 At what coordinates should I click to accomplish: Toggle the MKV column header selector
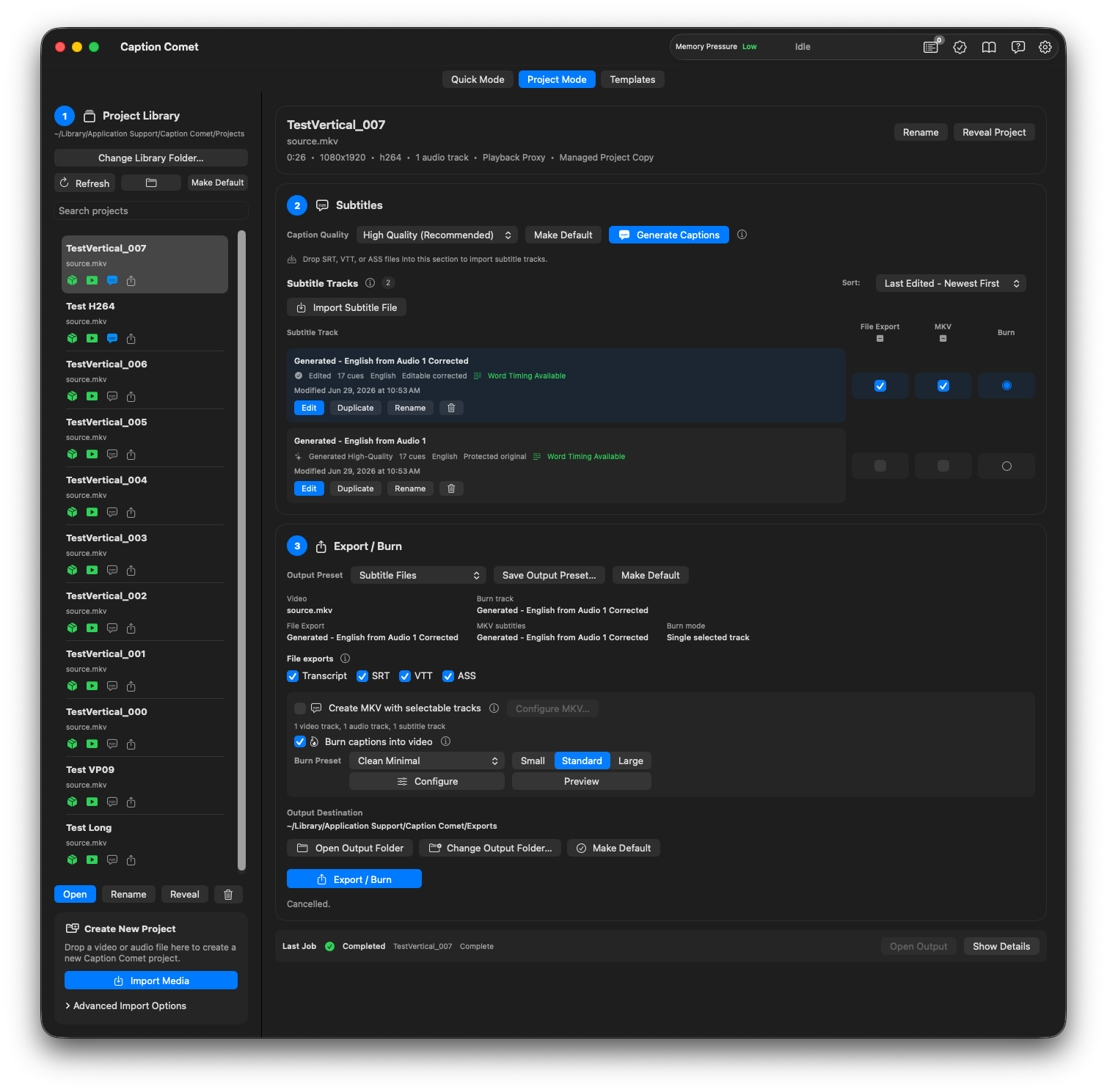pyautogui.click(x=943, y=339)
